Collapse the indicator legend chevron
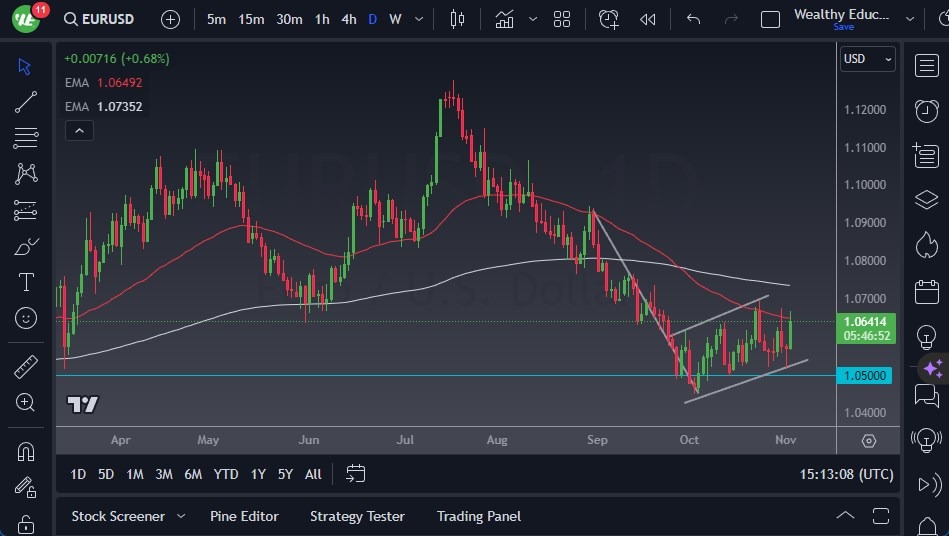Image resolution: width=949 pixels, height=536 pixels. click(x=78, y=130)
